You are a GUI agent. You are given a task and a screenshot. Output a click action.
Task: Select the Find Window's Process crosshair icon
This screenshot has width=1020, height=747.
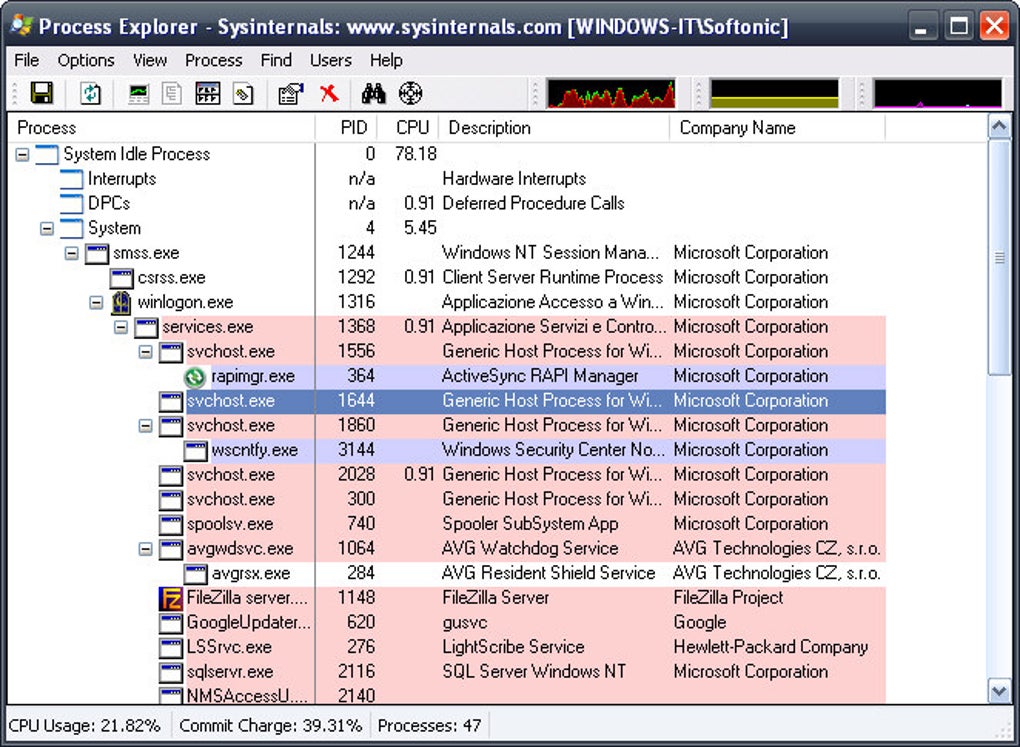click(410, 94)
